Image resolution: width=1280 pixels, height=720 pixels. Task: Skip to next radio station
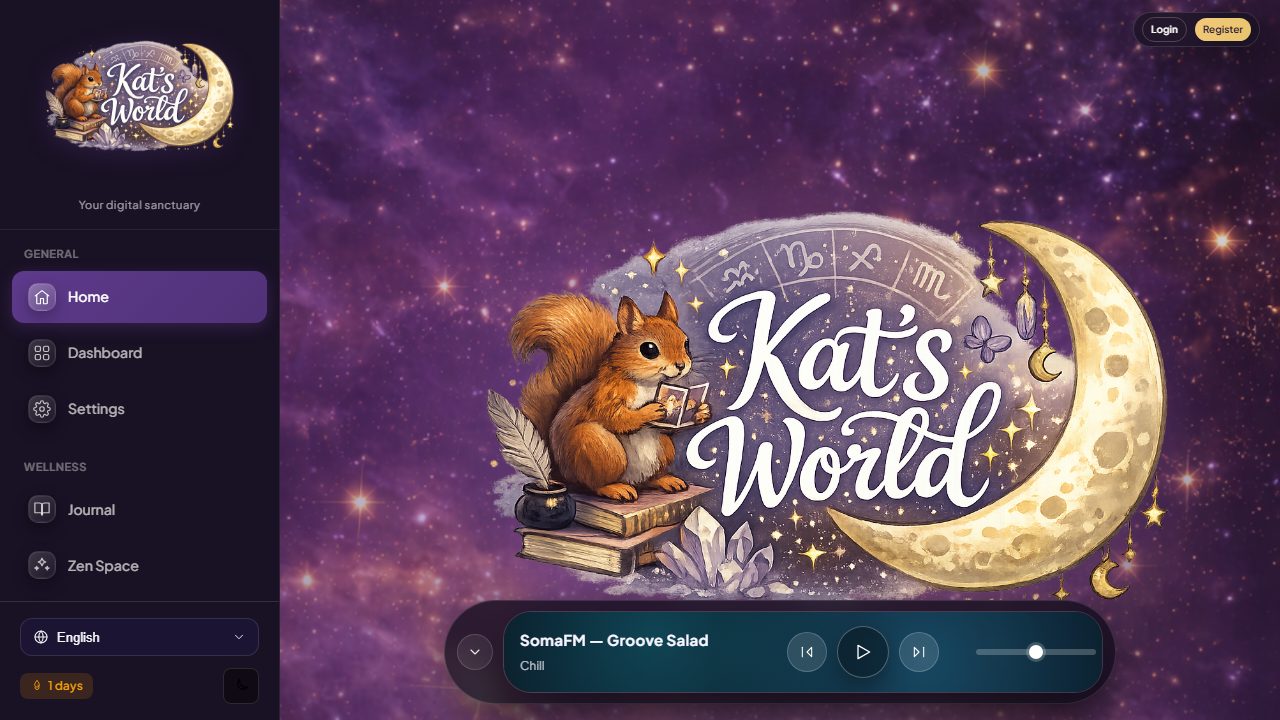coord(919,652)
